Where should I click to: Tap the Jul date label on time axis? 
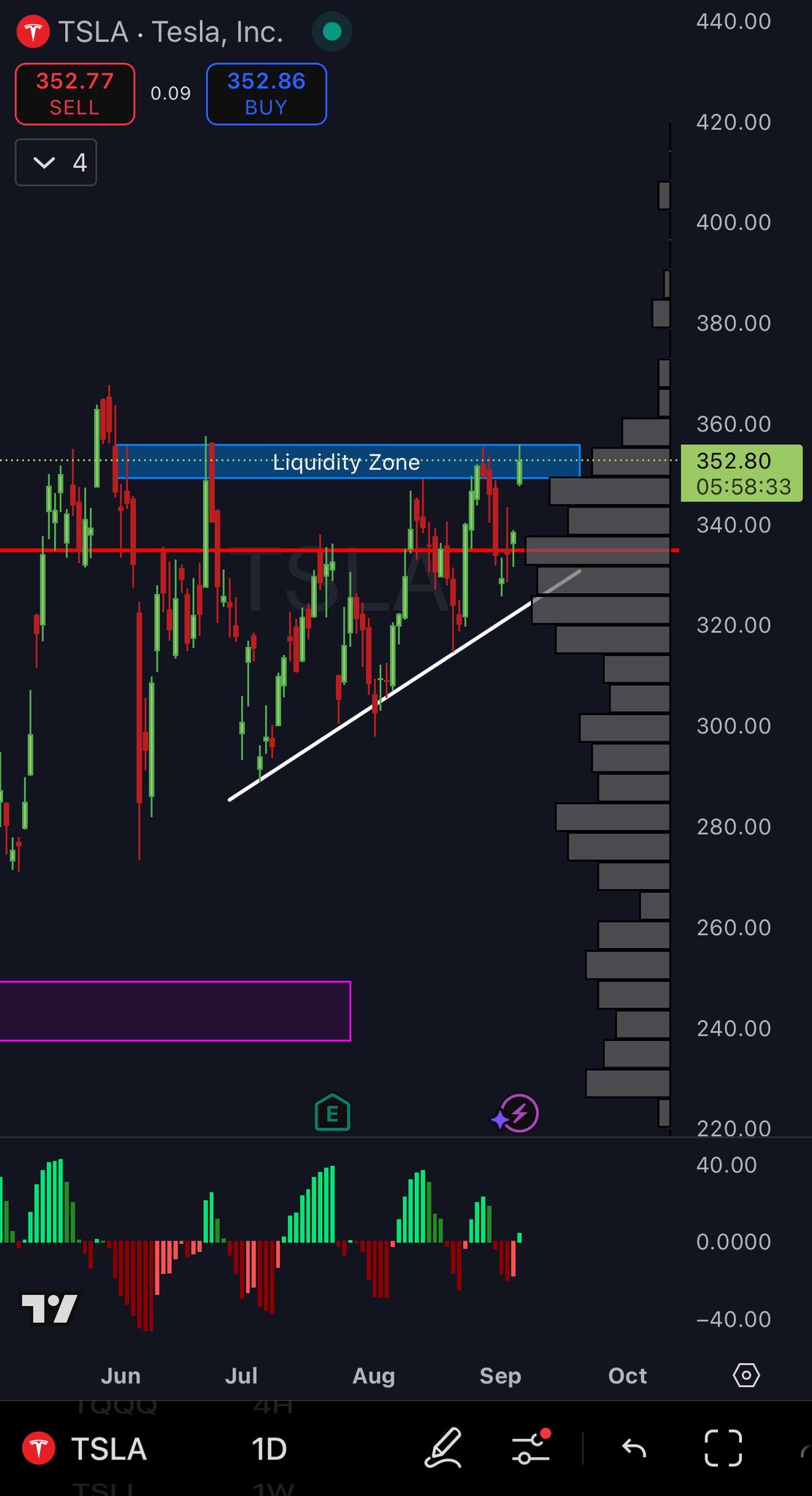(x=242, y=1376)
